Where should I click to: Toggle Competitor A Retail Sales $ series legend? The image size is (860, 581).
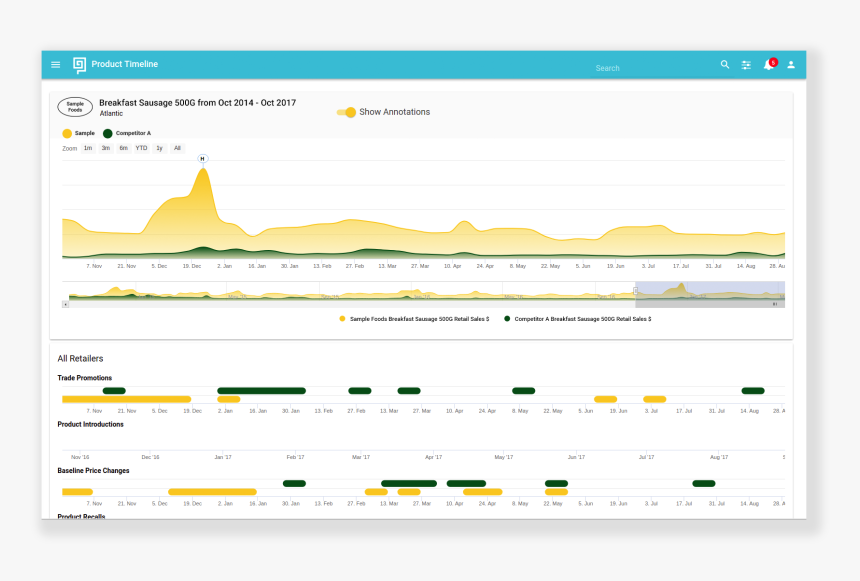coord(578,319)
